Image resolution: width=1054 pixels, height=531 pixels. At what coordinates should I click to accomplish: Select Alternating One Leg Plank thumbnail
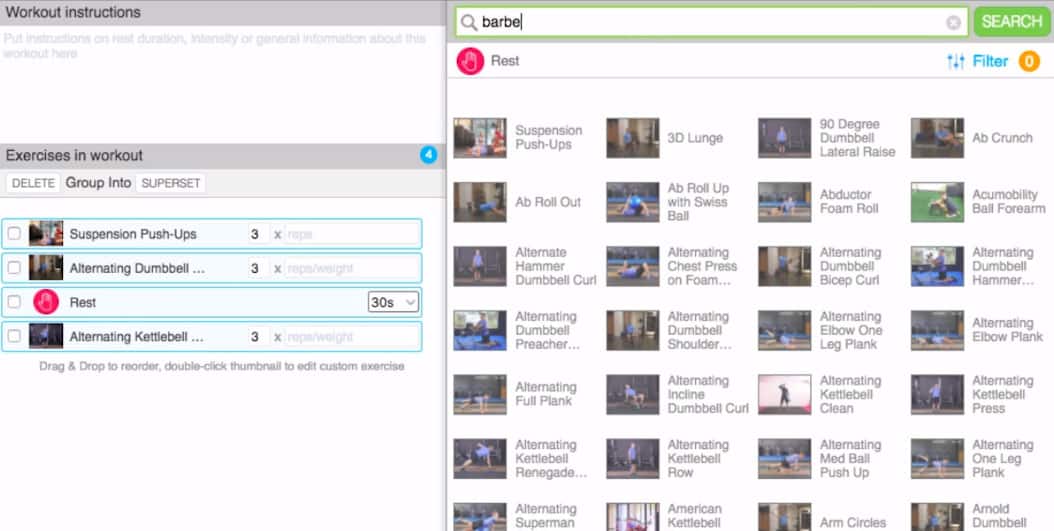937,458
